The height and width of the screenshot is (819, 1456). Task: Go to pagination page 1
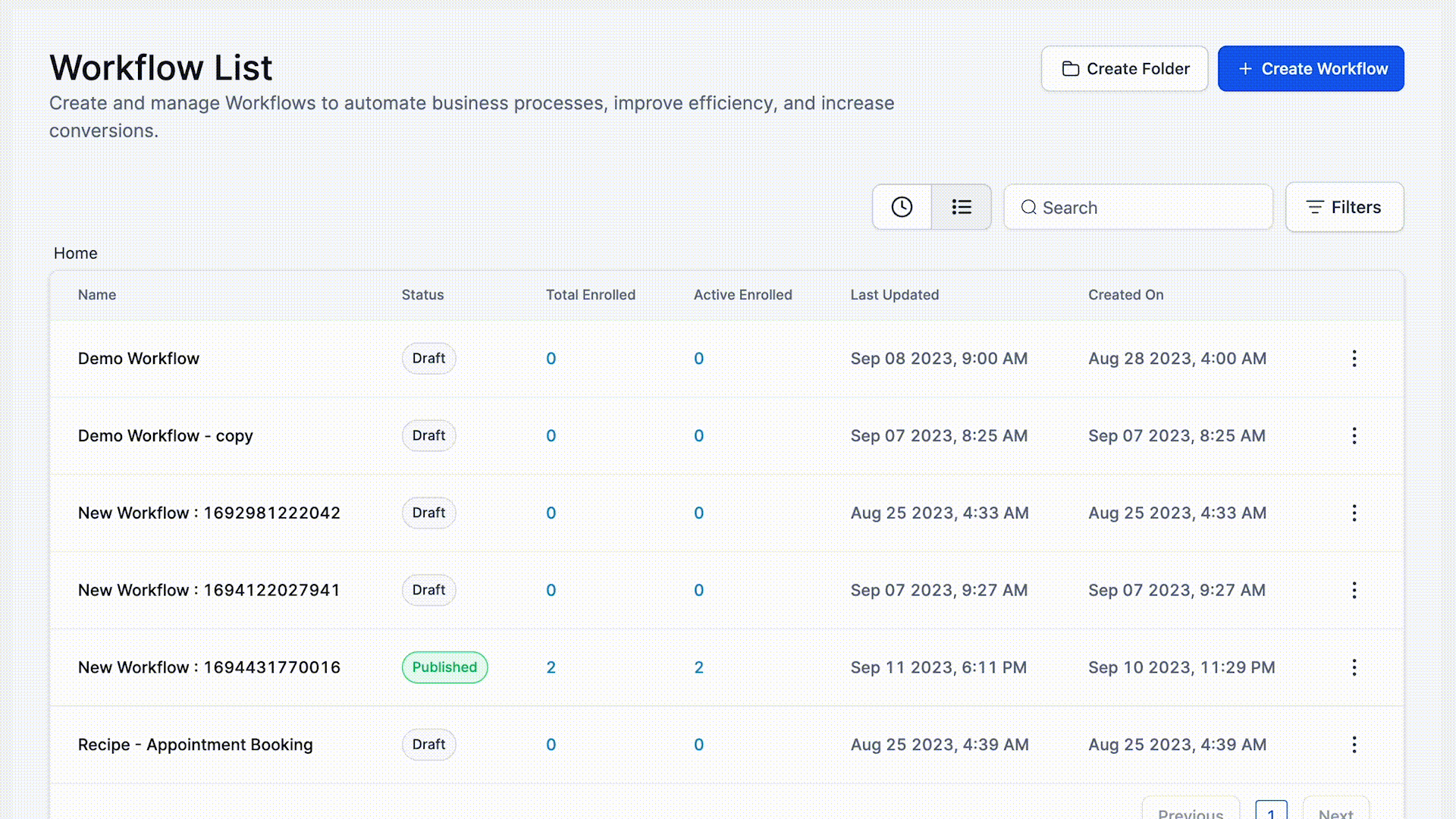[1271, 811]
